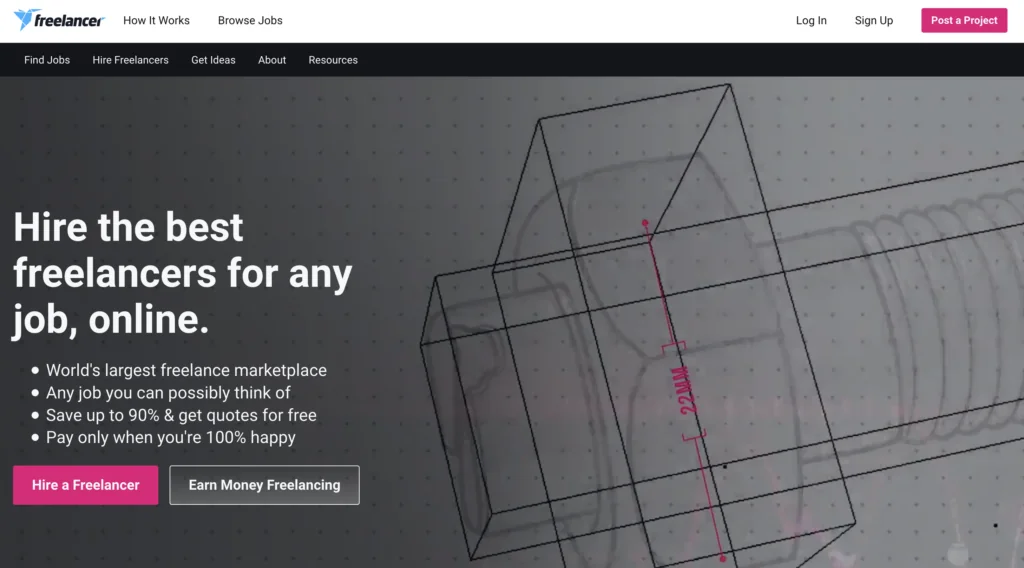The image size is (1024, 568).
Task: Open the Sign Up page
Action: pos(874,20)
